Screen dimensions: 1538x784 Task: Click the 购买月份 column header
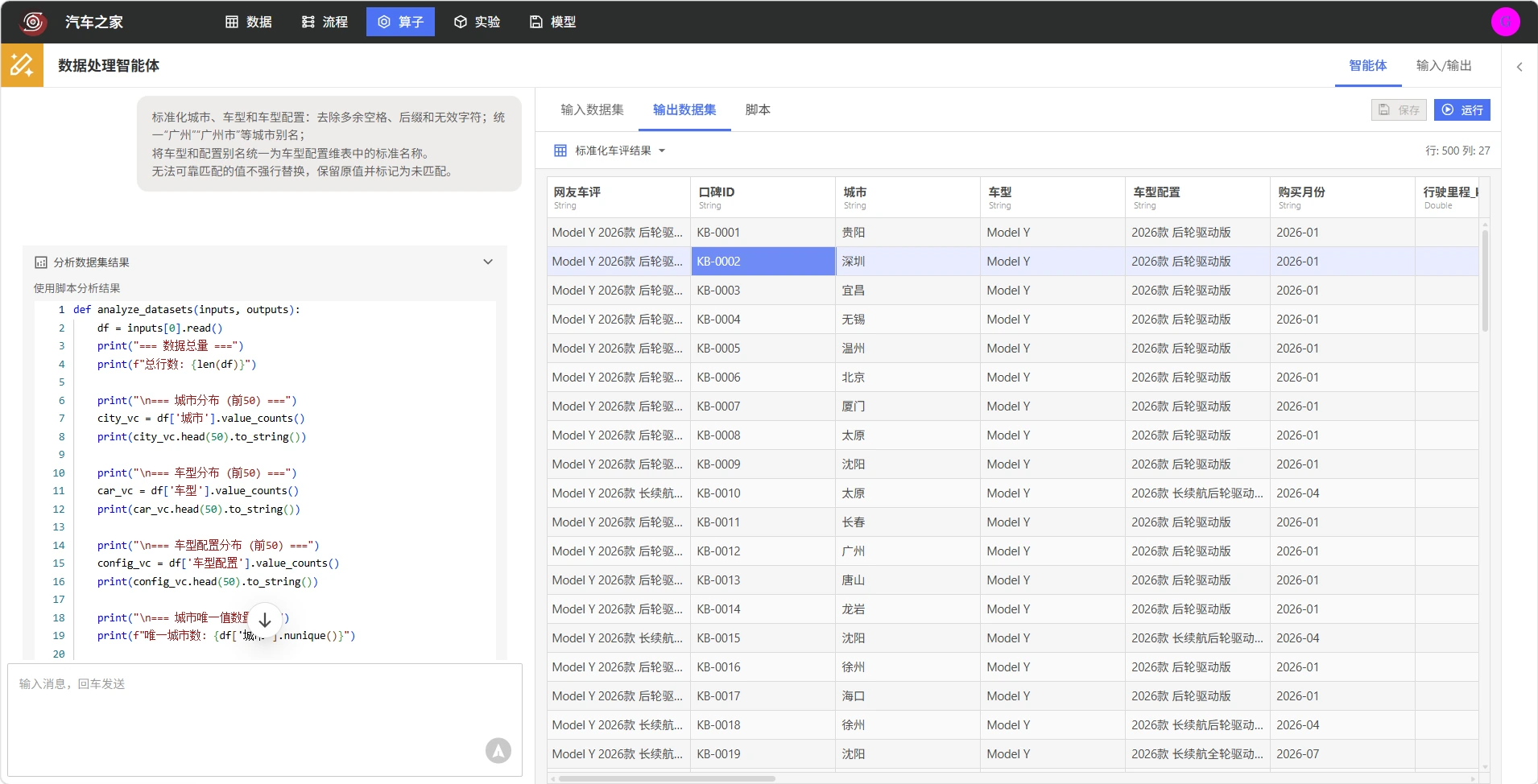click(x=1343, y=197)
